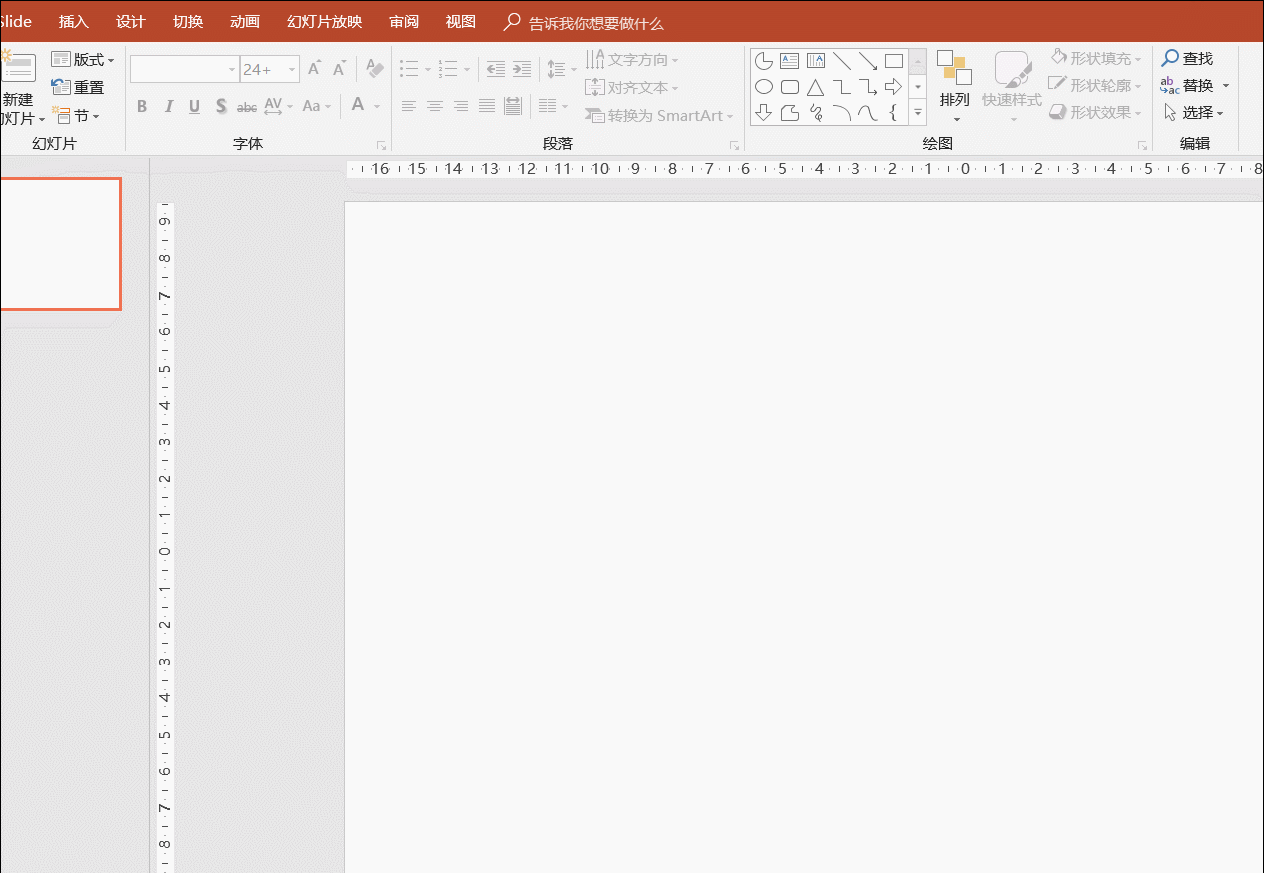Switch to the Animations (动画) tab
Viewport: 1264px width, 873px height.
pyautogui.click(x=245, y=22)
